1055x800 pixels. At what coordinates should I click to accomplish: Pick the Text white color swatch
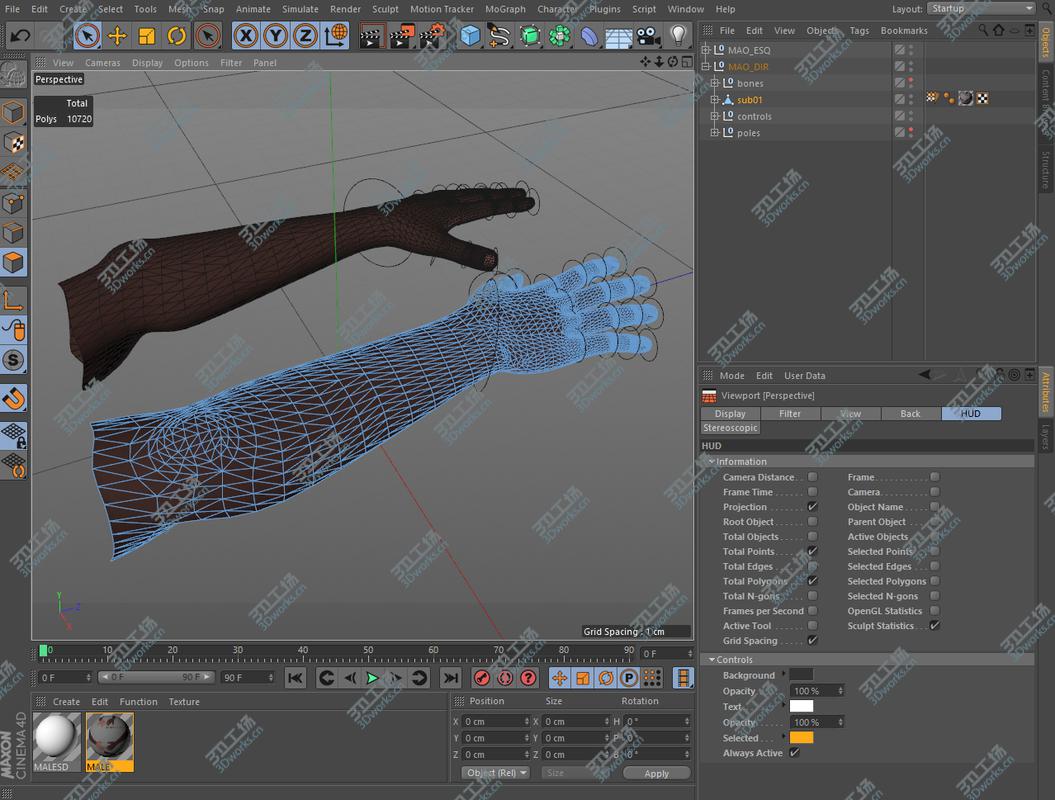(x=801, y=706)
